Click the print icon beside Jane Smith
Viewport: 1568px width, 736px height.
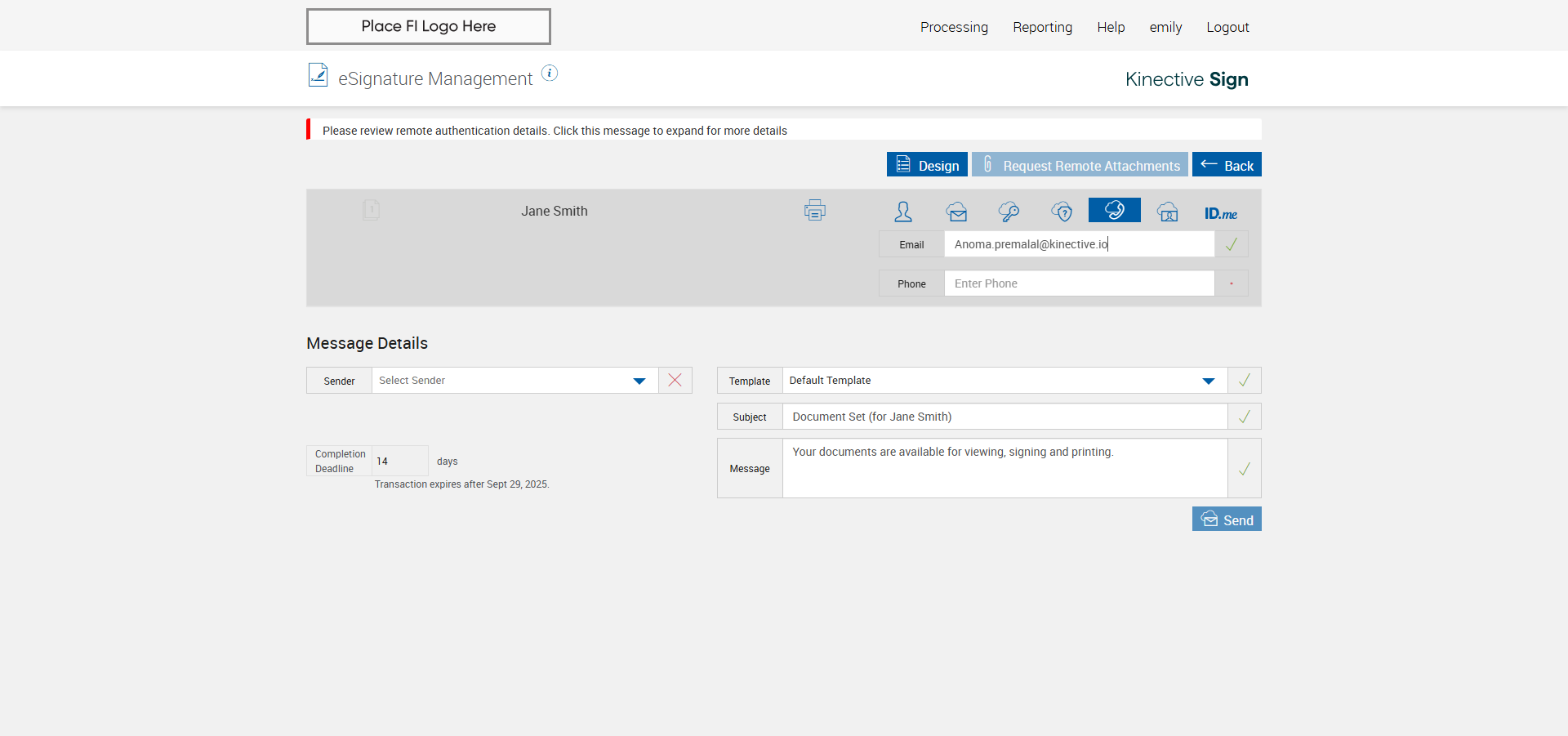814,211
